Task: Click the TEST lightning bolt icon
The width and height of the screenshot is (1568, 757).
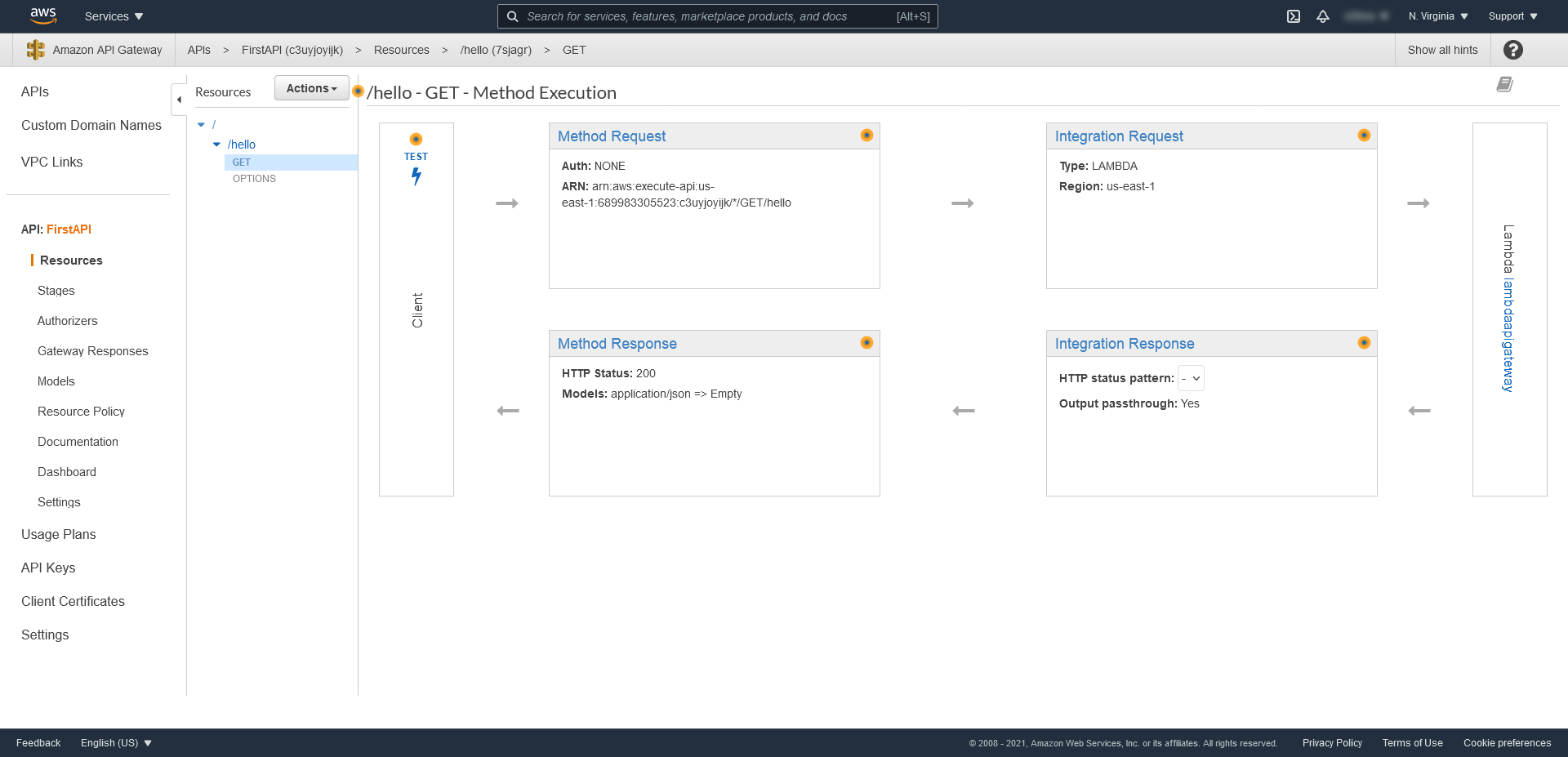Action: pos(416,176)
